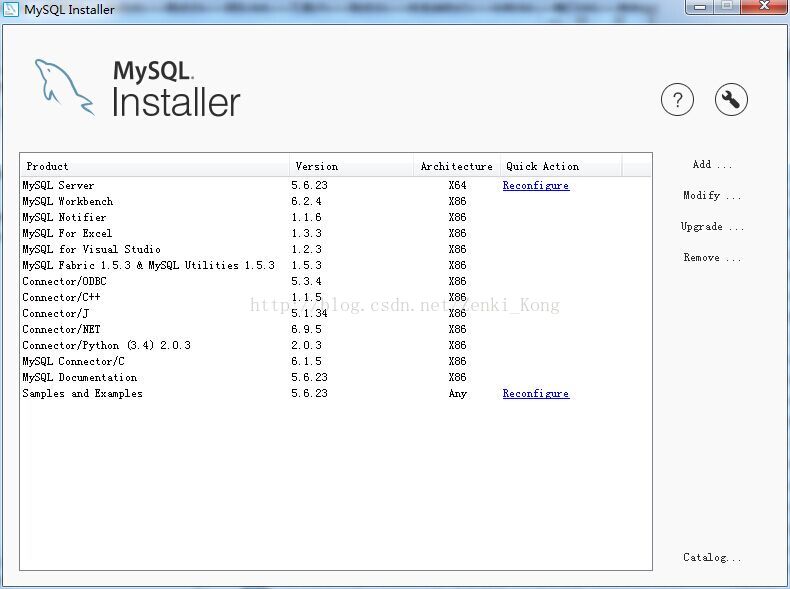
Task: Click the Any architecture cell
Action: [457, 394]
